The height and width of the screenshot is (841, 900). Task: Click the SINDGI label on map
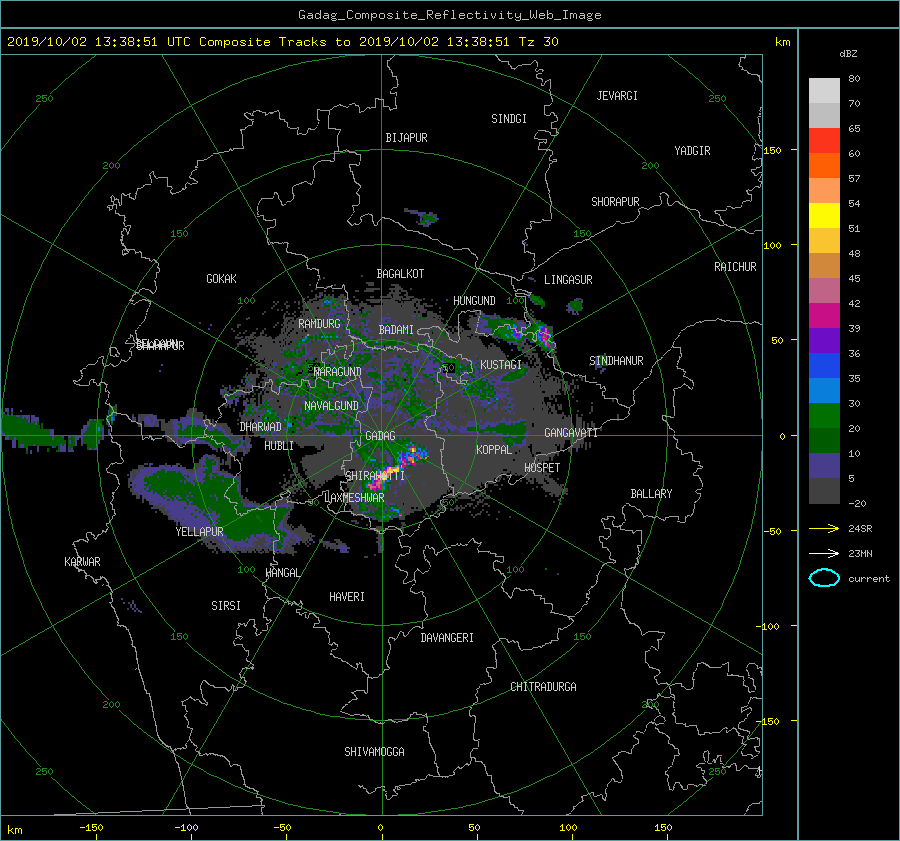pos(509,119)
